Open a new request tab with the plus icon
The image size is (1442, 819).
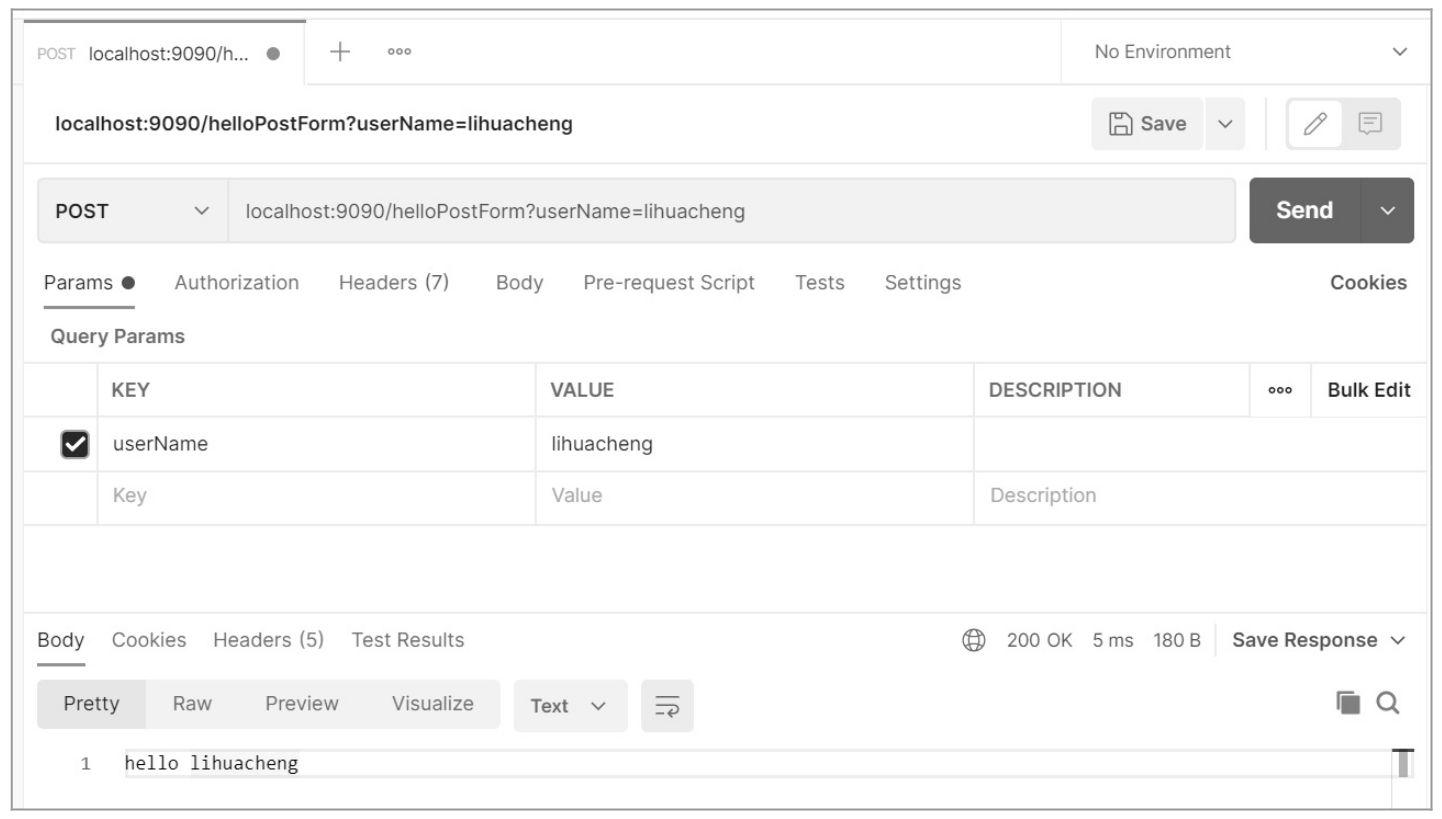pyautogui.click(x=338, y=50)
